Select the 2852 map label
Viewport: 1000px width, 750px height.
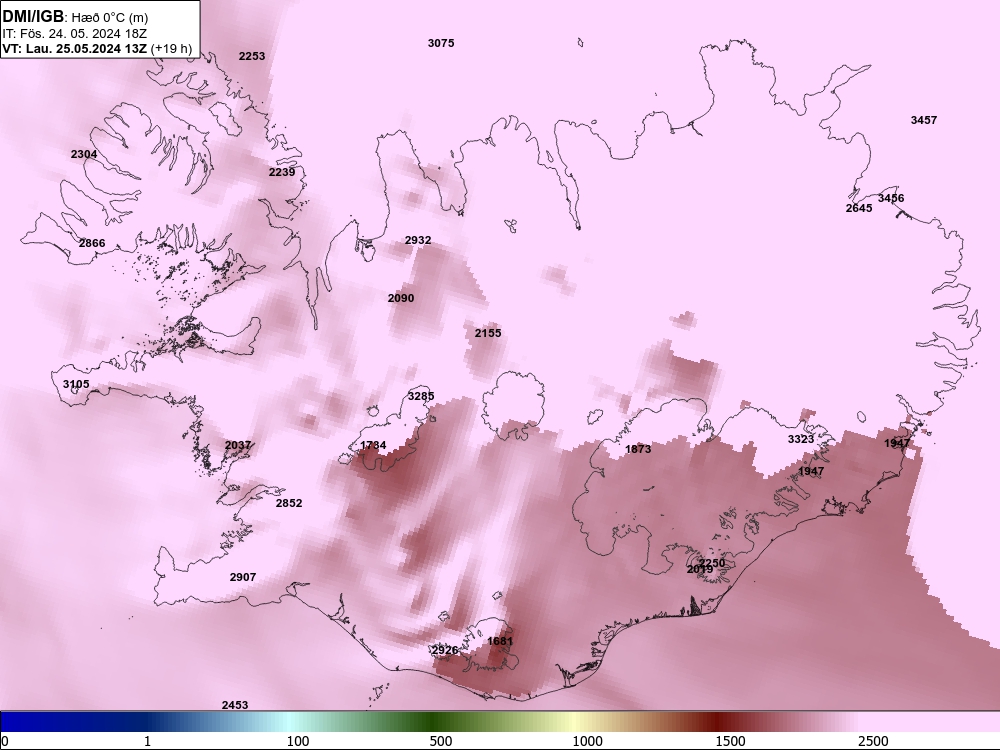289,503
